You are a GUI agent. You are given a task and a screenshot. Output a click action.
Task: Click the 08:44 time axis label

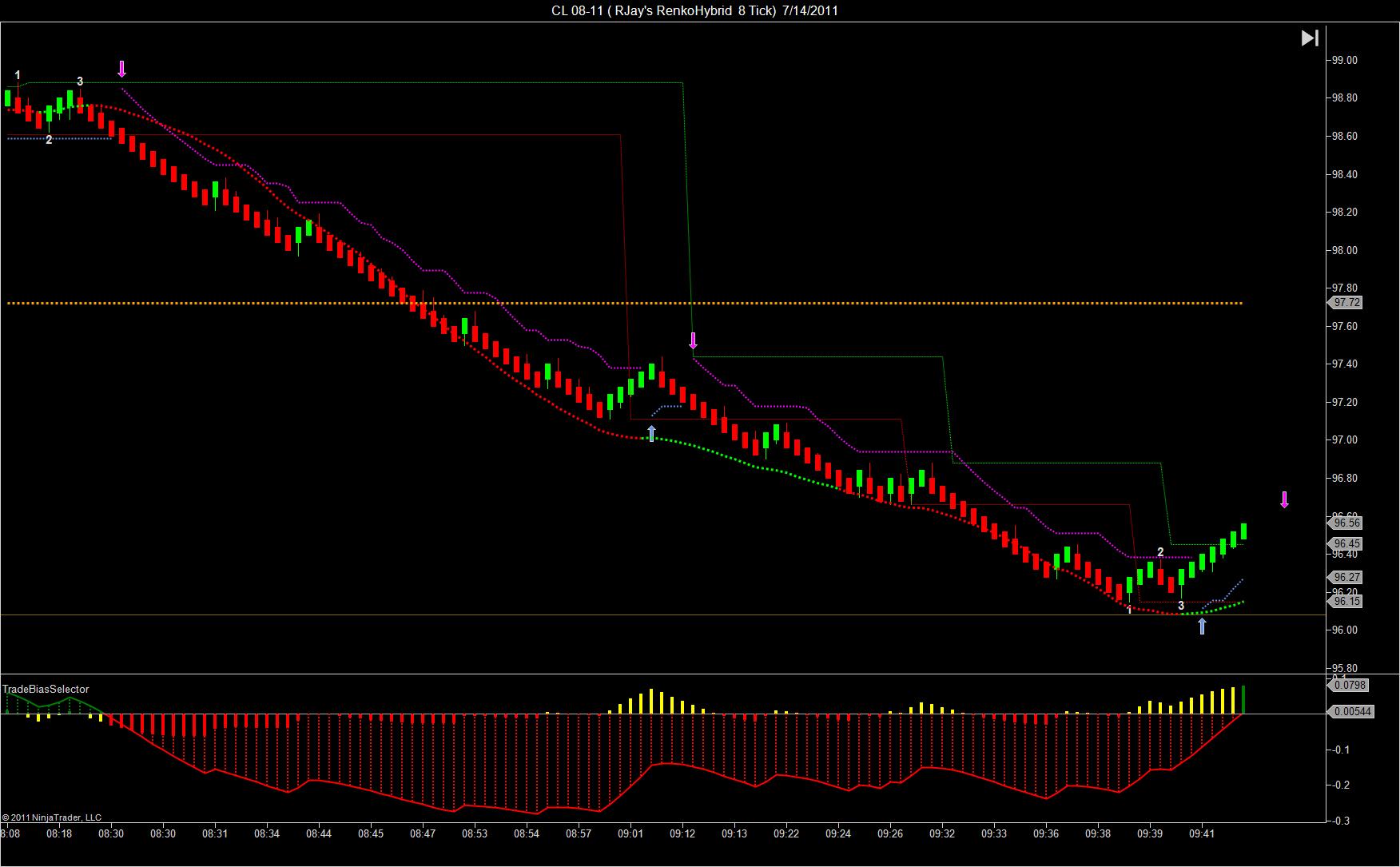click(x=319, y=834)
